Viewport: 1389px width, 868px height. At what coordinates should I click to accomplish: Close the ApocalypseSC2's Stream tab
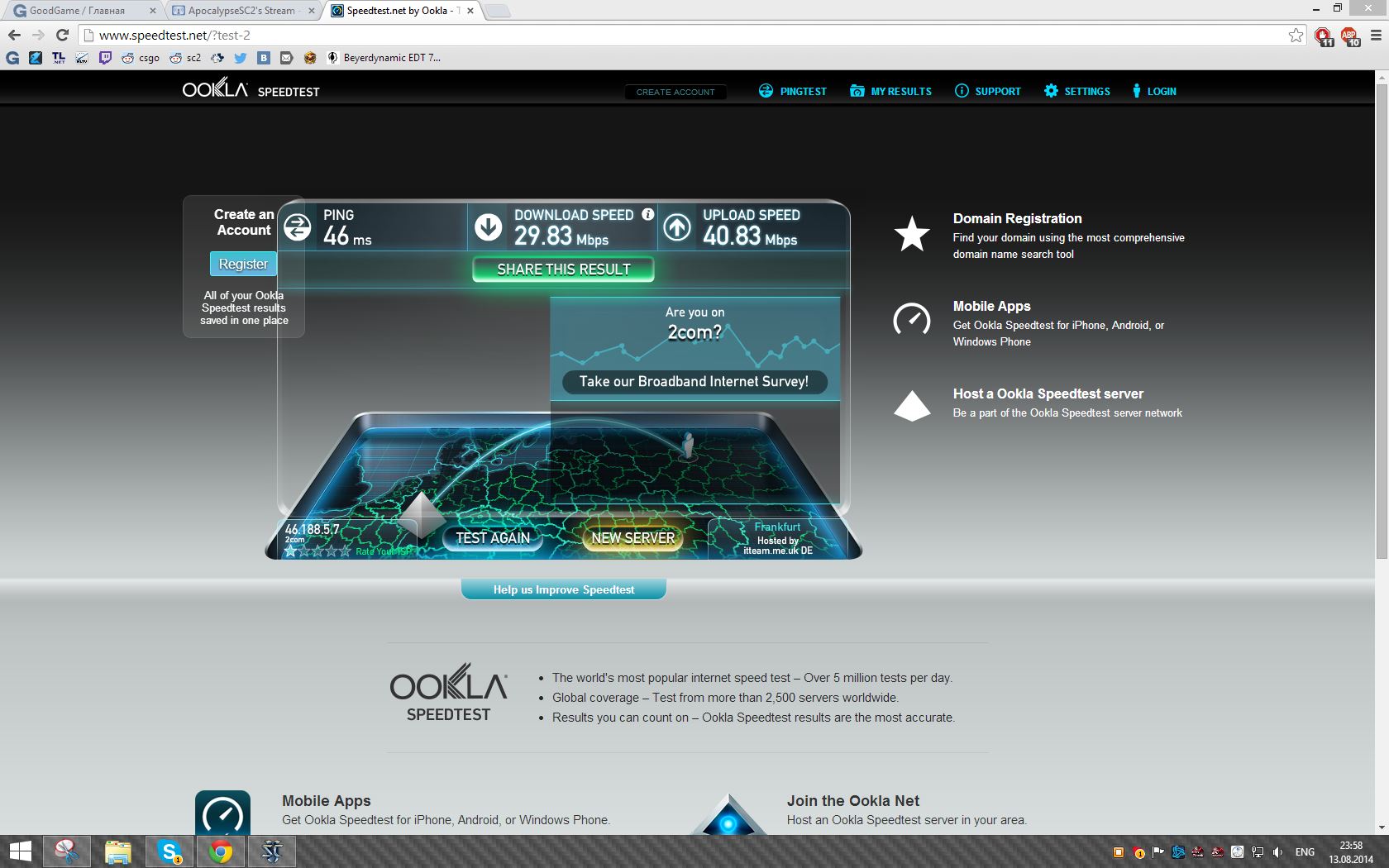tap(312, 11)
